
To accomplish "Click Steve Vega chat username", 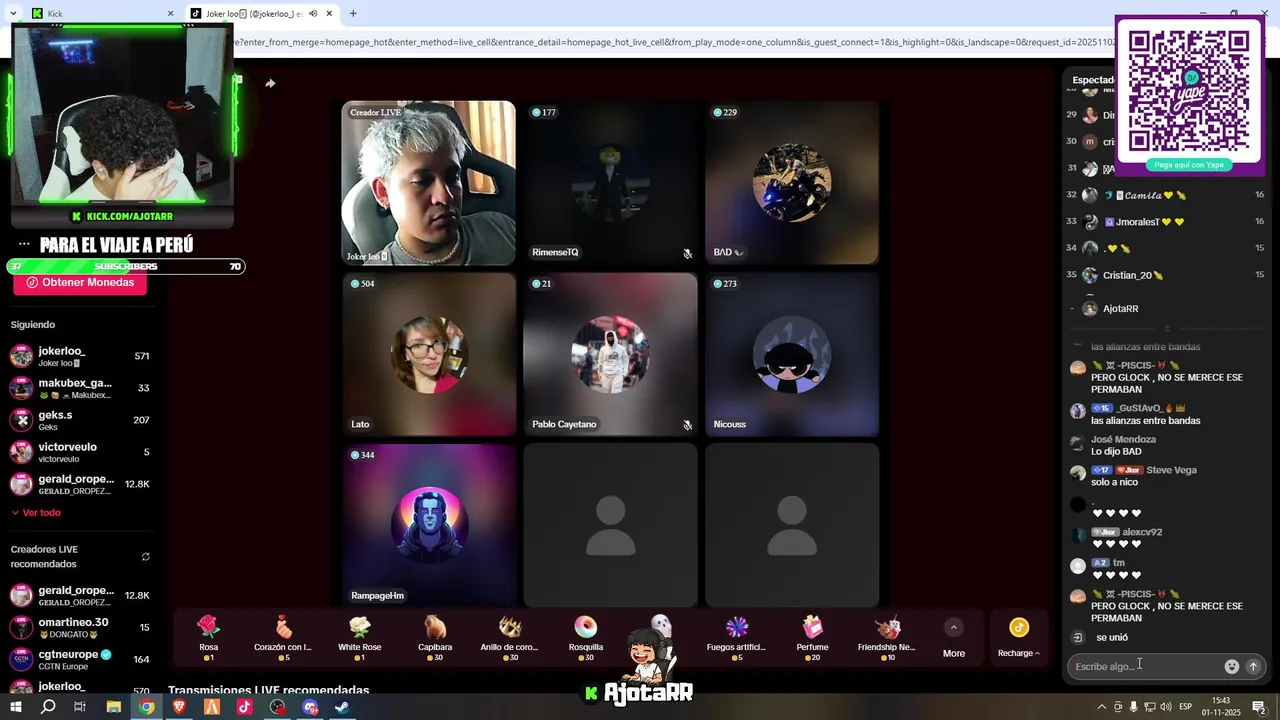I will coord(1171,470).
